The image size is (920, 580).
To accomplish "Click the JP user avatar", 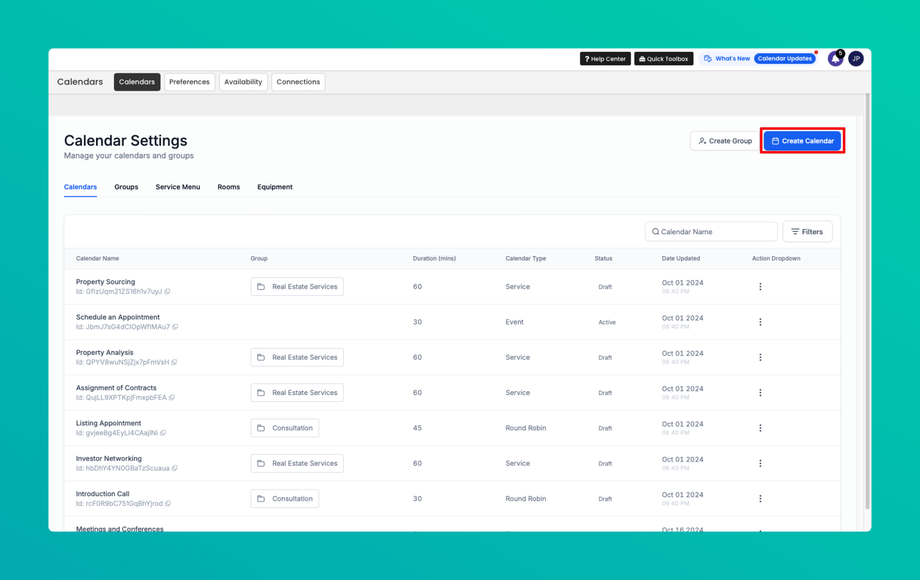I will click(x=855, y=59).
